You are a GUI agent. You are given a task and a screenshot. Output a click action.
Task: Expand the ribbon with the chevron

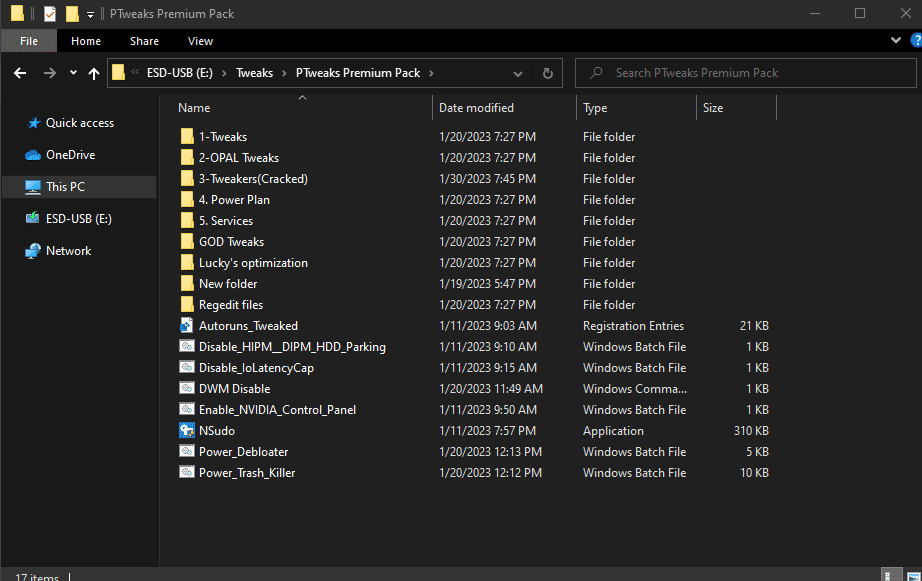pos(896,41)
